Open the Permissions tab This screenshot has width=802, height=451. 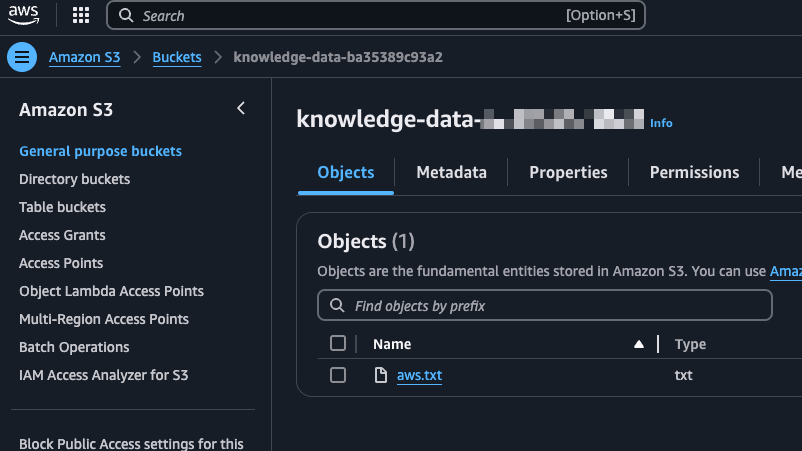pyautogui.click(x=694, y=173)
